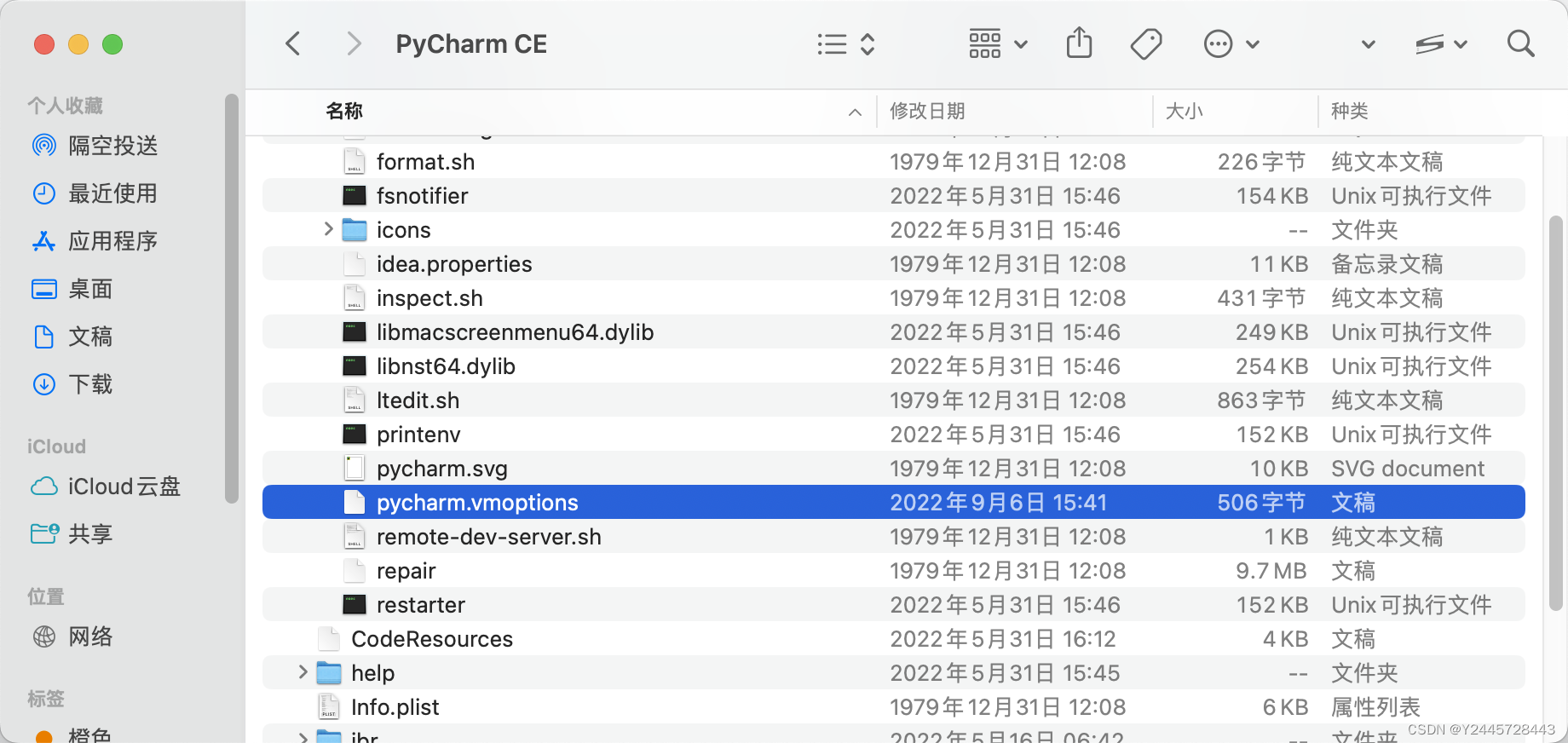1568x743 pixels.
Task: Open 共享 folder in sidebar
Action: (x=72, y=534)
